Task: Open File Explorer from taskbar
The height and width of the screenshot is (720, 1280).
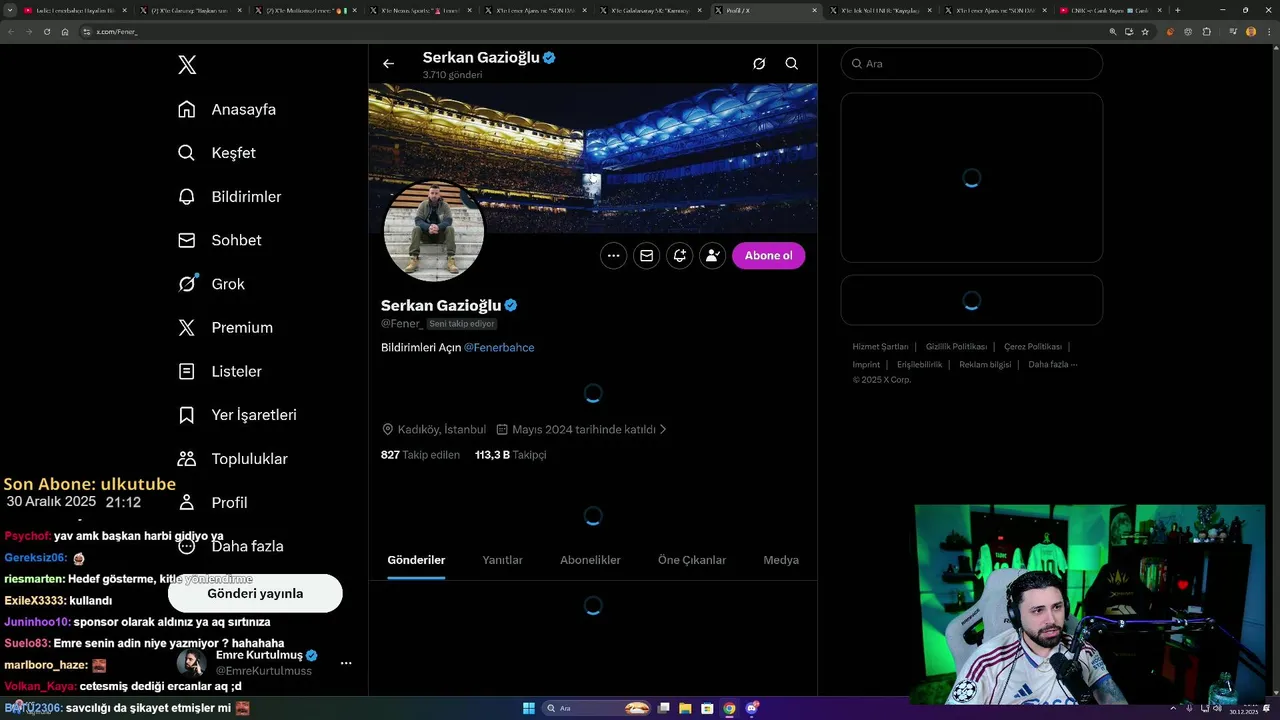Action: coord(685,708)
